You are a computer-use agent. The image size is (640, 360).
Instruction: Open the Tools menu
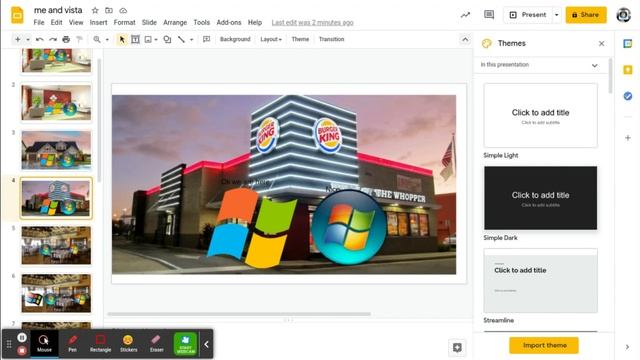[x=202, y=22]
